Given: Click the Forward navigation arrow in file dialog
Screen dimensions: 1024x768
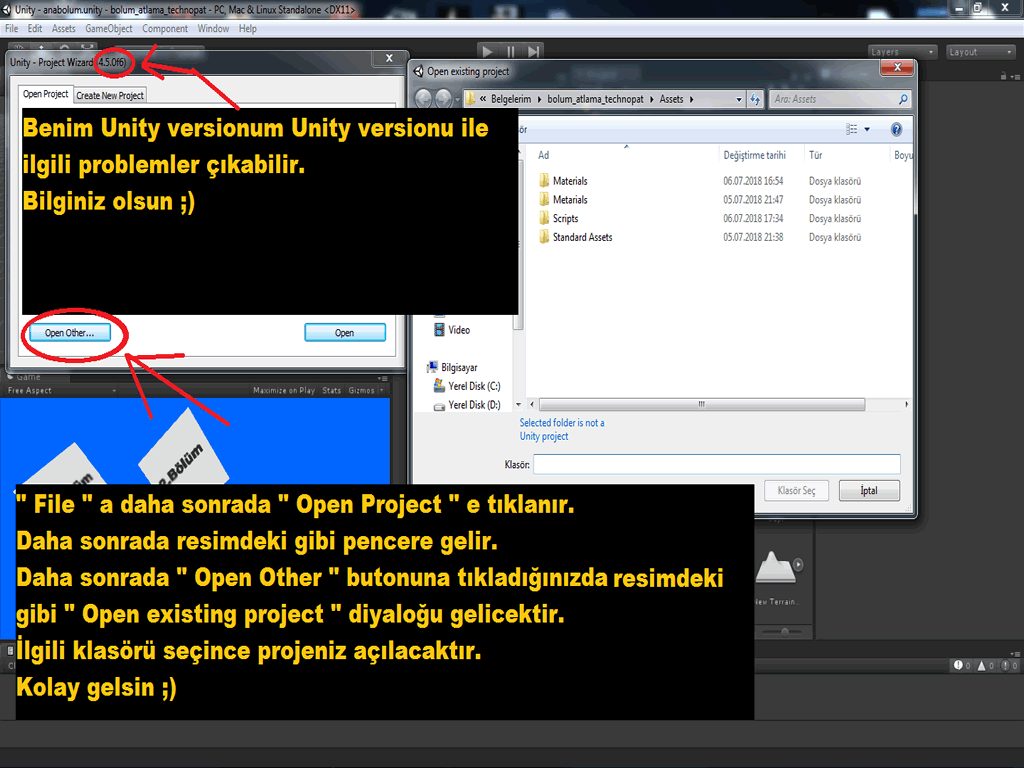Looking at the screenshot, I should (x=443, y=99).
